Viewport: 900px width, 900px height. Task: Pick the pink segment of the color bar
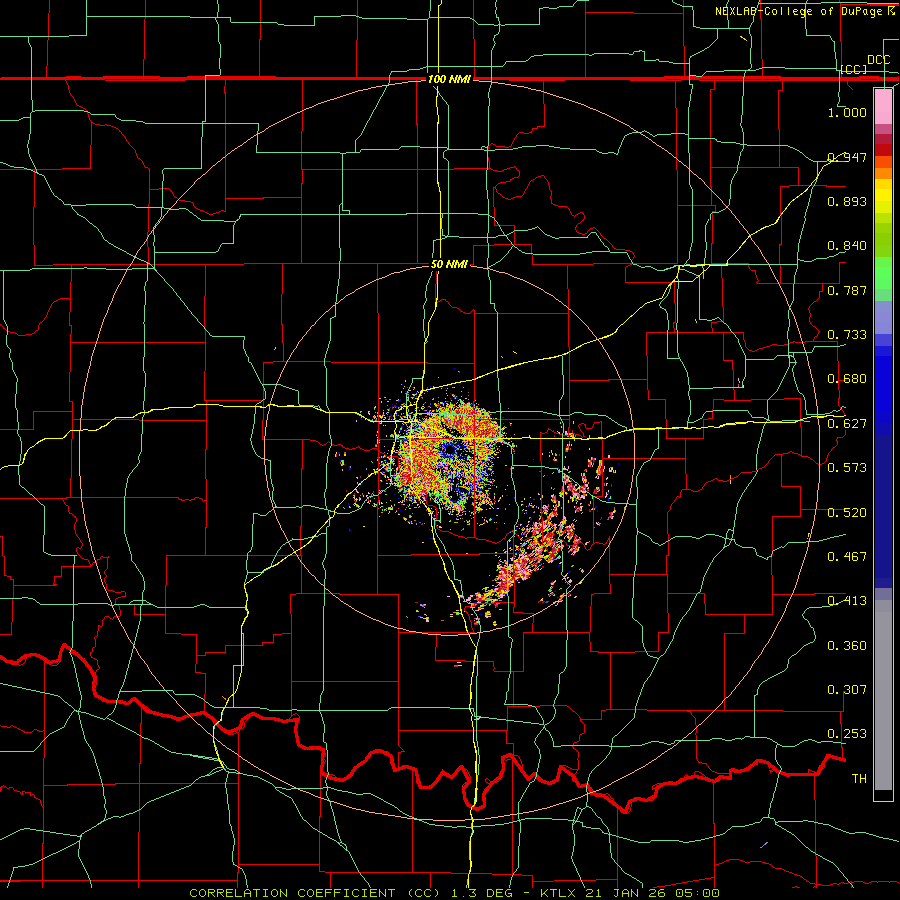[x=883, y=107]
